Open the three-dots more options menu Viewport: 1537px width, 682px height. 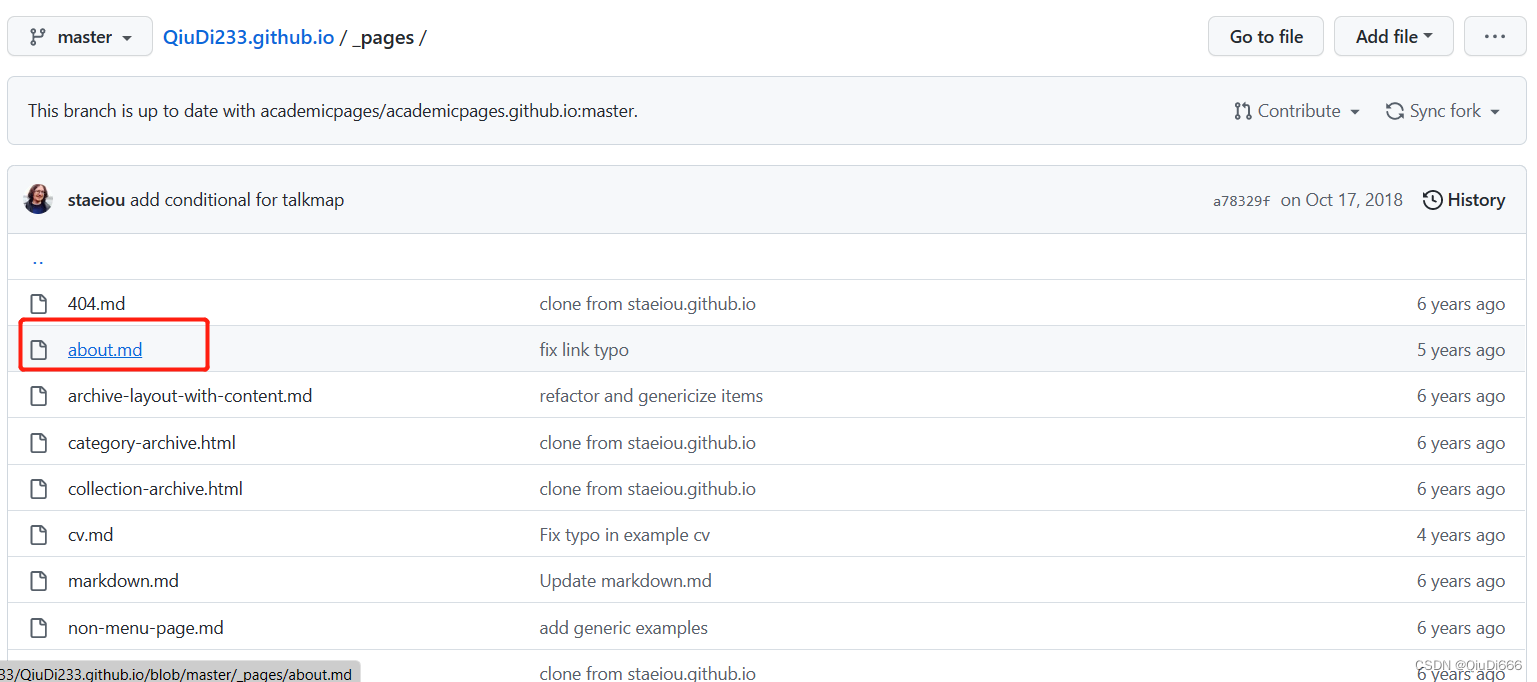(x=1495, y=37)
